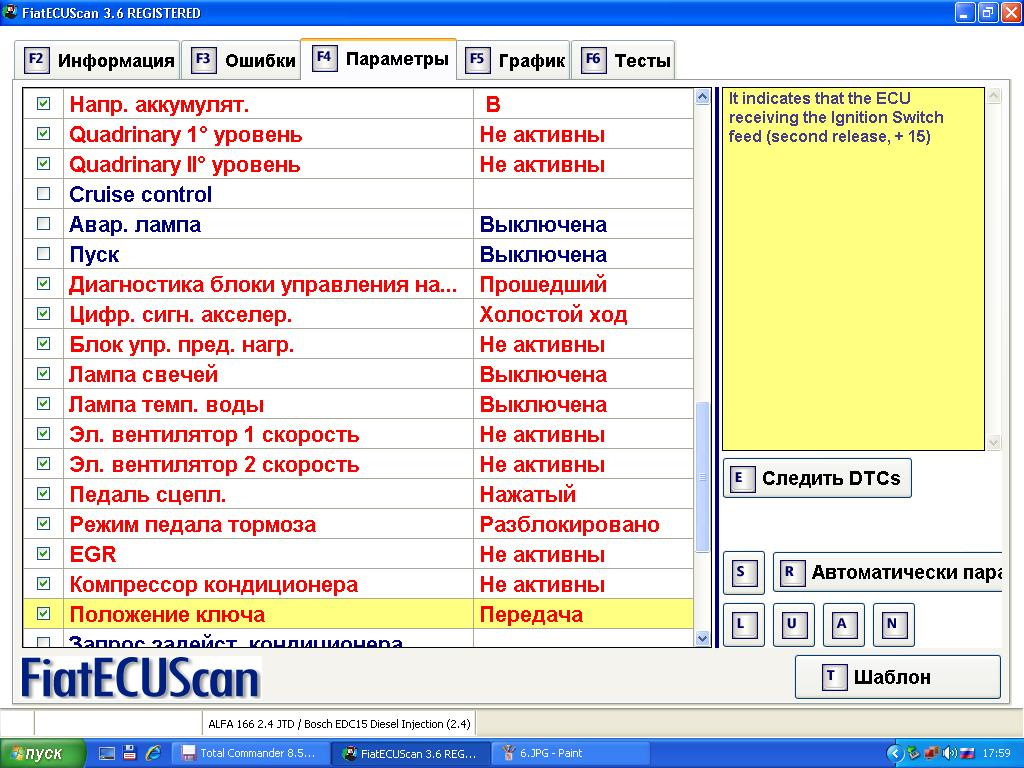Click the E key icon on Следить DTCs

(x=741, y=478)
